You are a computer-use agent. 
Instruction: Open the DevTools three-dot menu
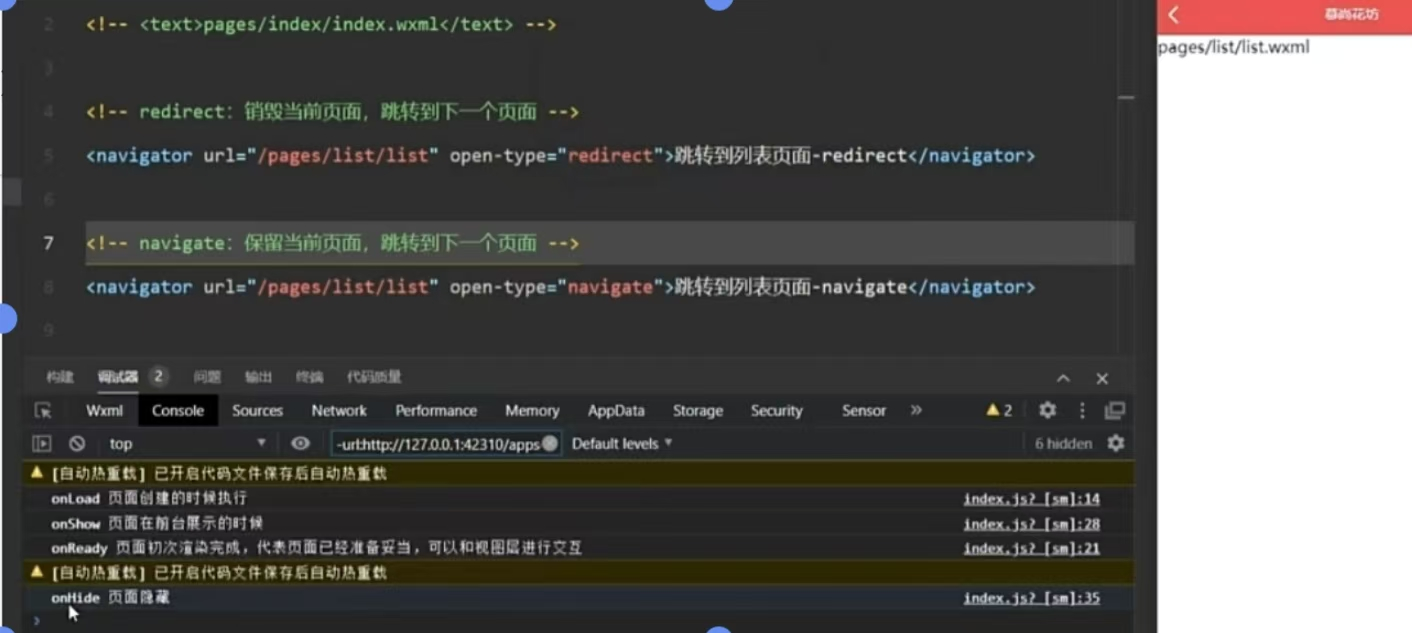1082,411
